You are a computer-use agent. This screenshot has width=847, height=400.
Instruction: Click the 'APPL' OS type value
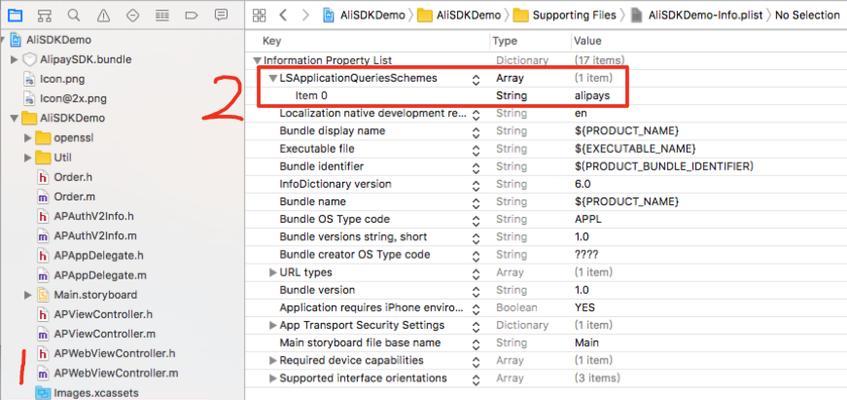point(588,219)
